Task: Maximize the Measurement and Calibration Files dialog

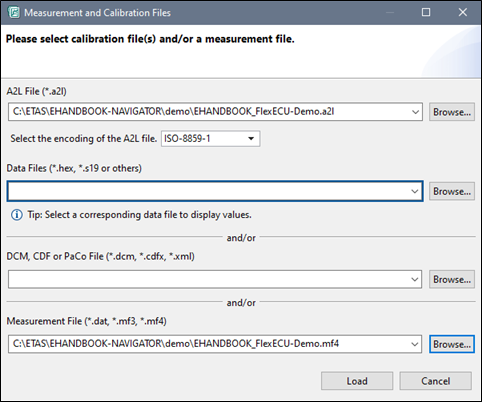Action: tap(426, 12)
